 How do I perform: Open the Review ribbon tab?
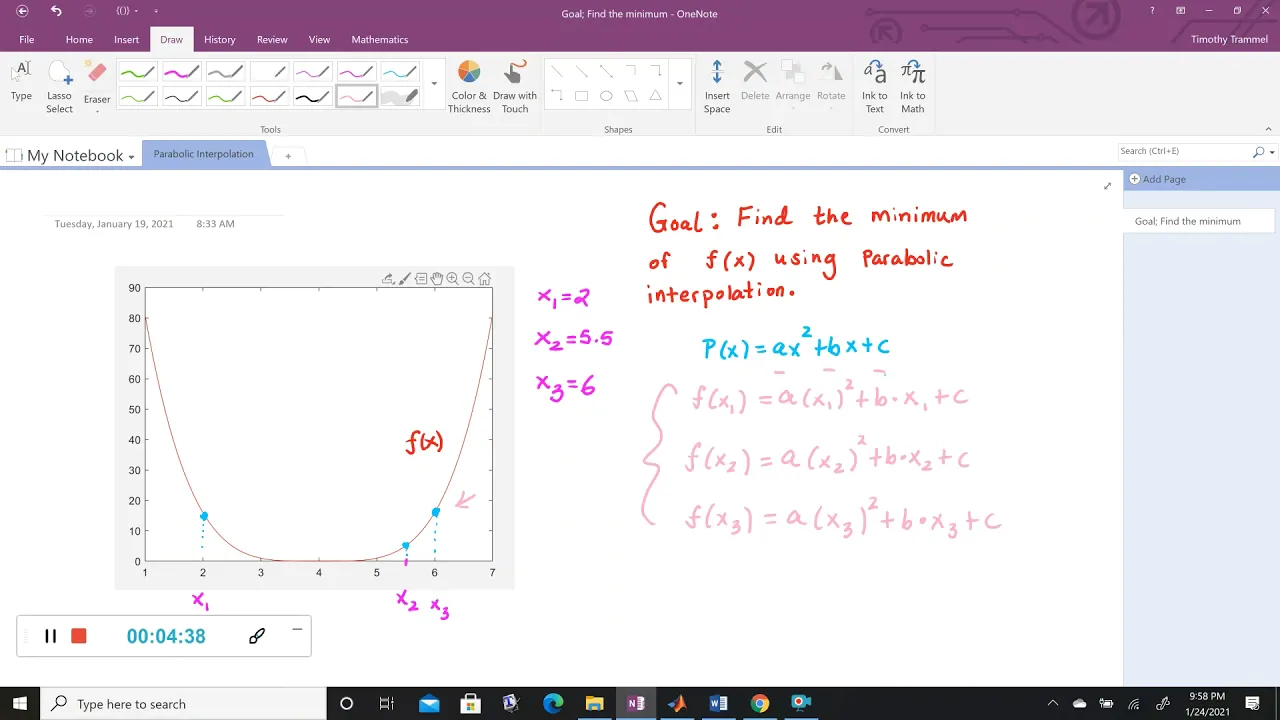(x=272, y=40)
